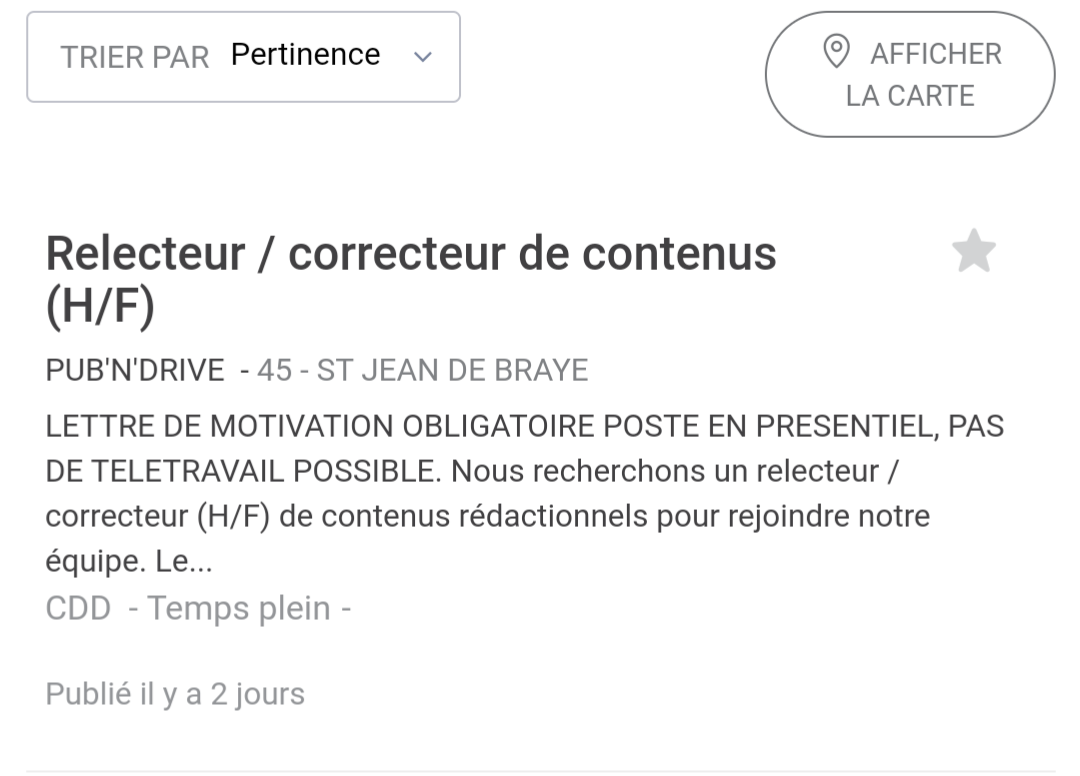This screenshot has width=1080, height=776.
Task: Show the map with Afficher la carte
Action: coord(910,74)
